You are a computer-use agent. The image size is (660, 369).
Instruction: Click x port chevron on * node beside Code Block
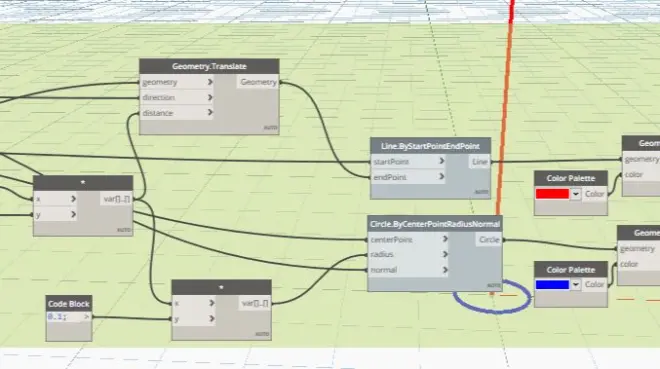click(211, 303)
